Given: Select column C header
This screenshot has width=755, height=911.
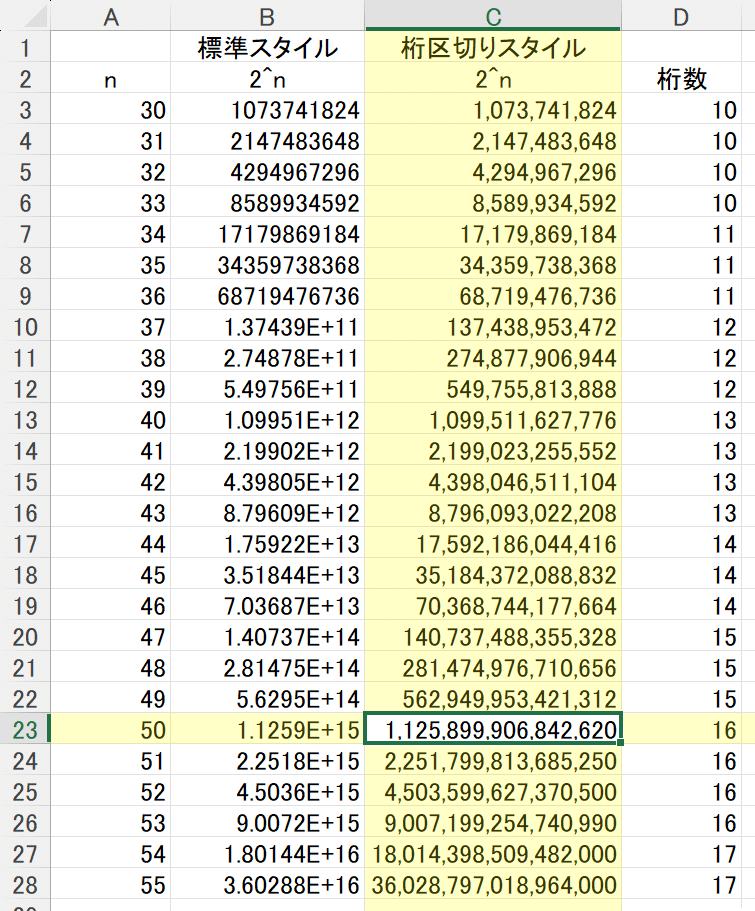Looking at the screenshot, I should (x=493, y=16).
